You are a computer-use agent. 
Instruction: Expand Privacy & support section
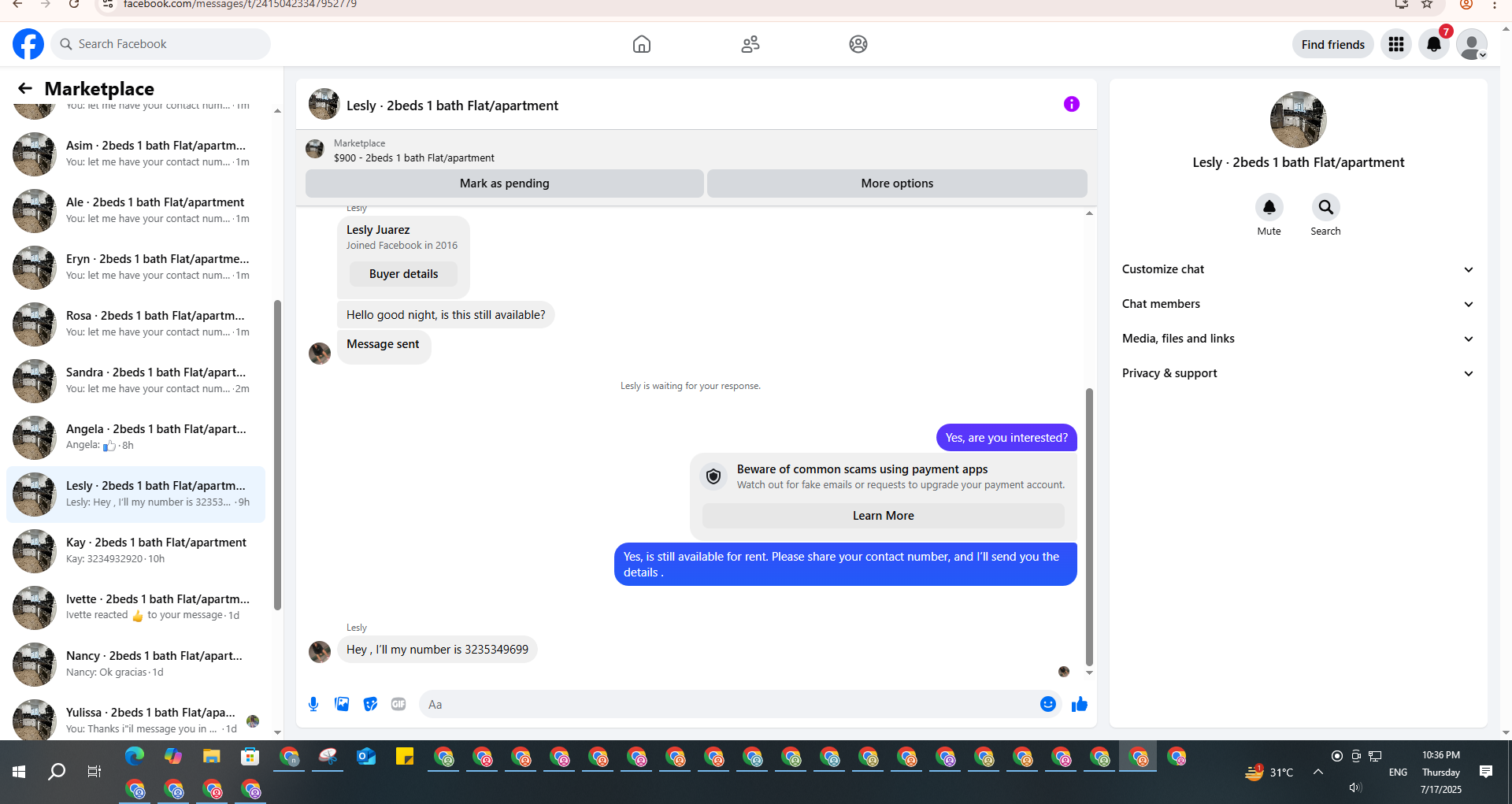pos(1298,373)
